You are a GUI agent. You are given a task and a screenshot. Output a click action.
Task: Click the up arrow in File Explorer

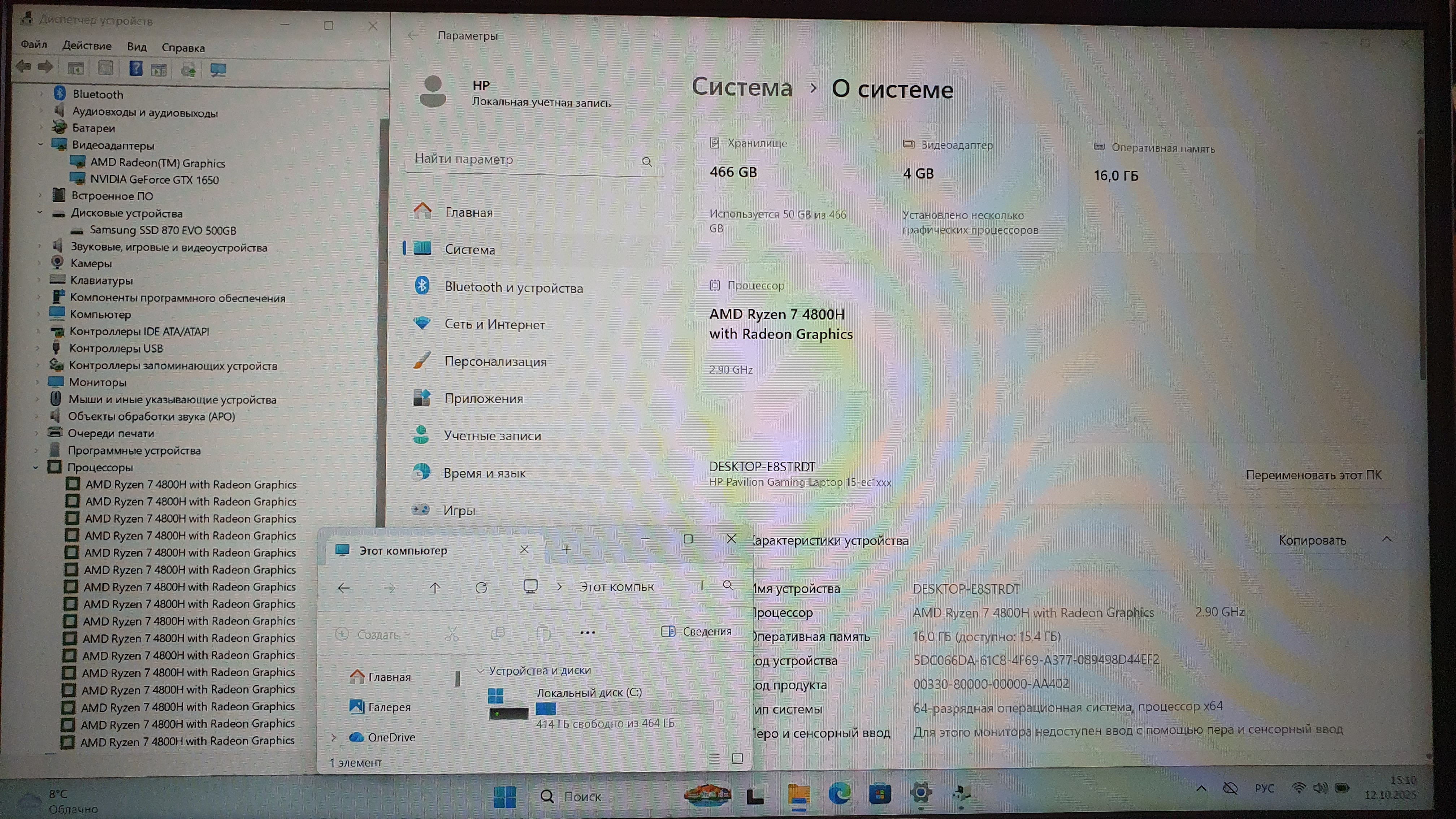point(435,588)
